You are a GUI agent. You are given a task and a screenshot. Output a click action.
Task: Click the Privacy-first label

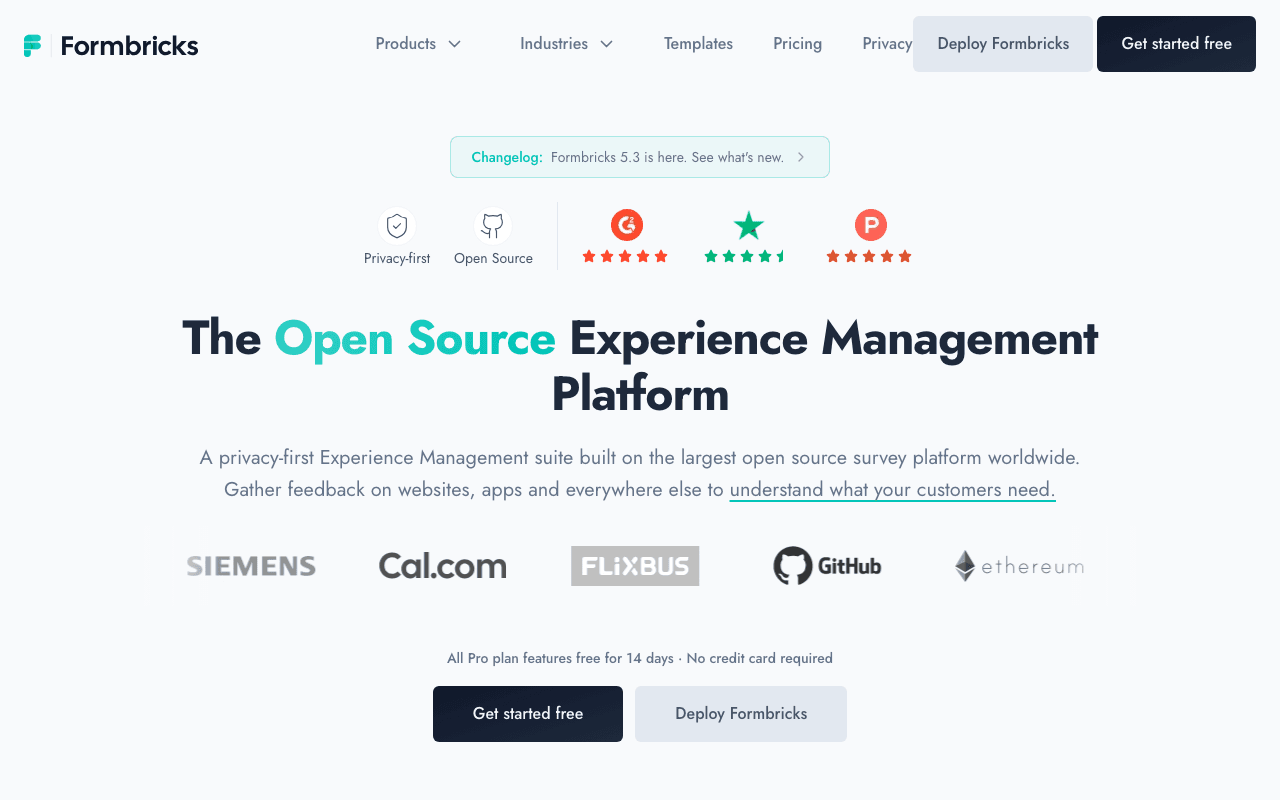(x=397, y=258)
